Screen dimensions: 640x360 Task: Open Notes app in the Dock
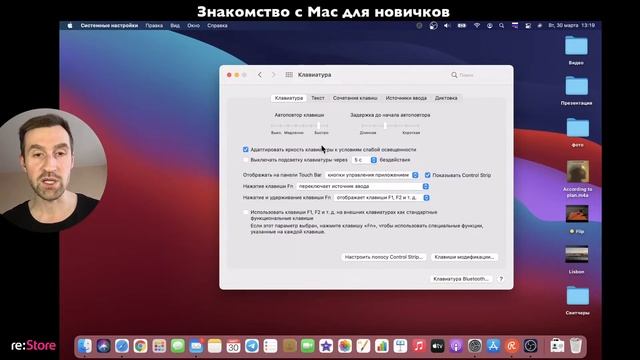tap(215, 346)
